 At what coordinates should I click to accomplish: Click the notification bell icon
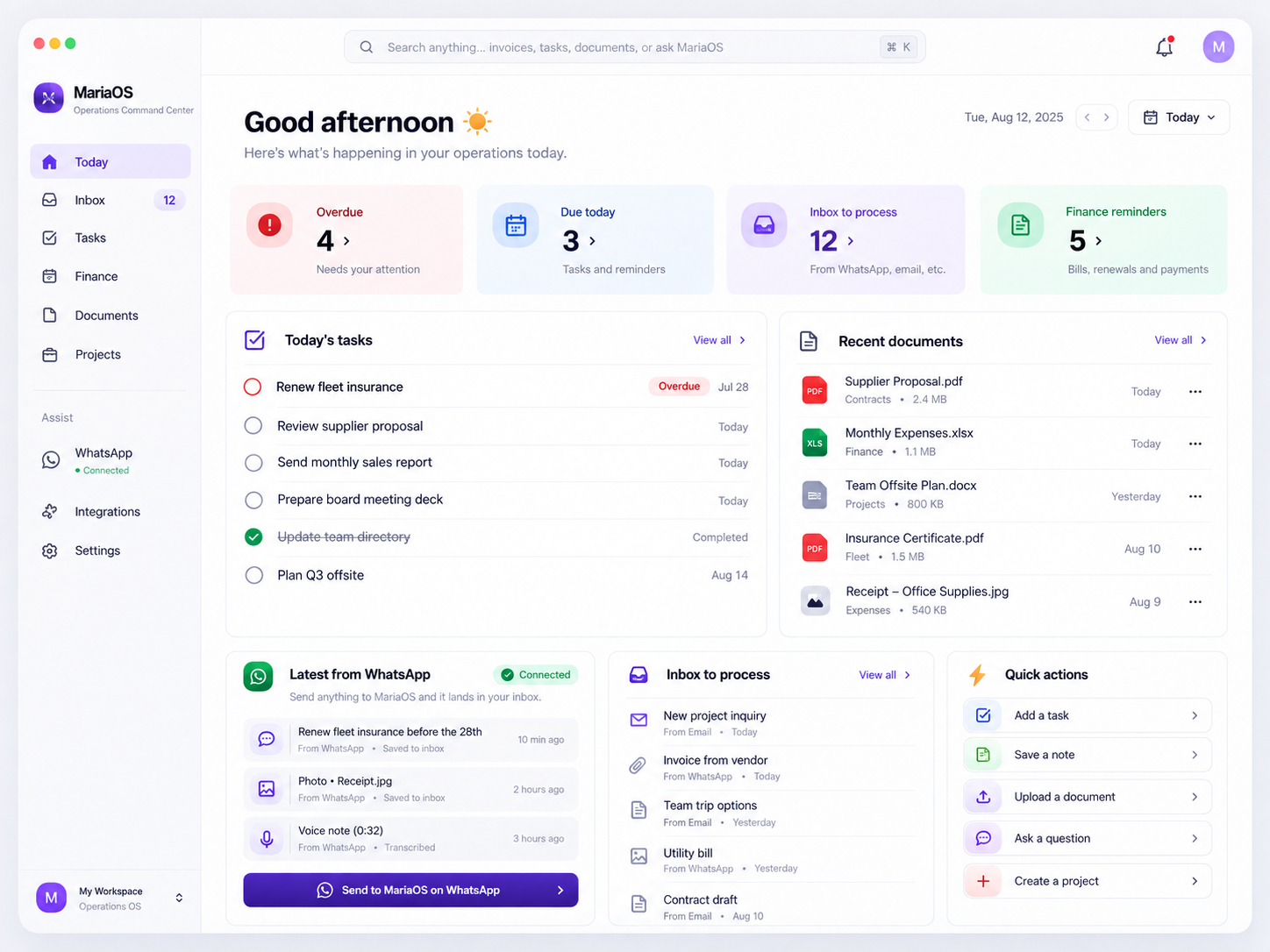(x=1164, y=47)
